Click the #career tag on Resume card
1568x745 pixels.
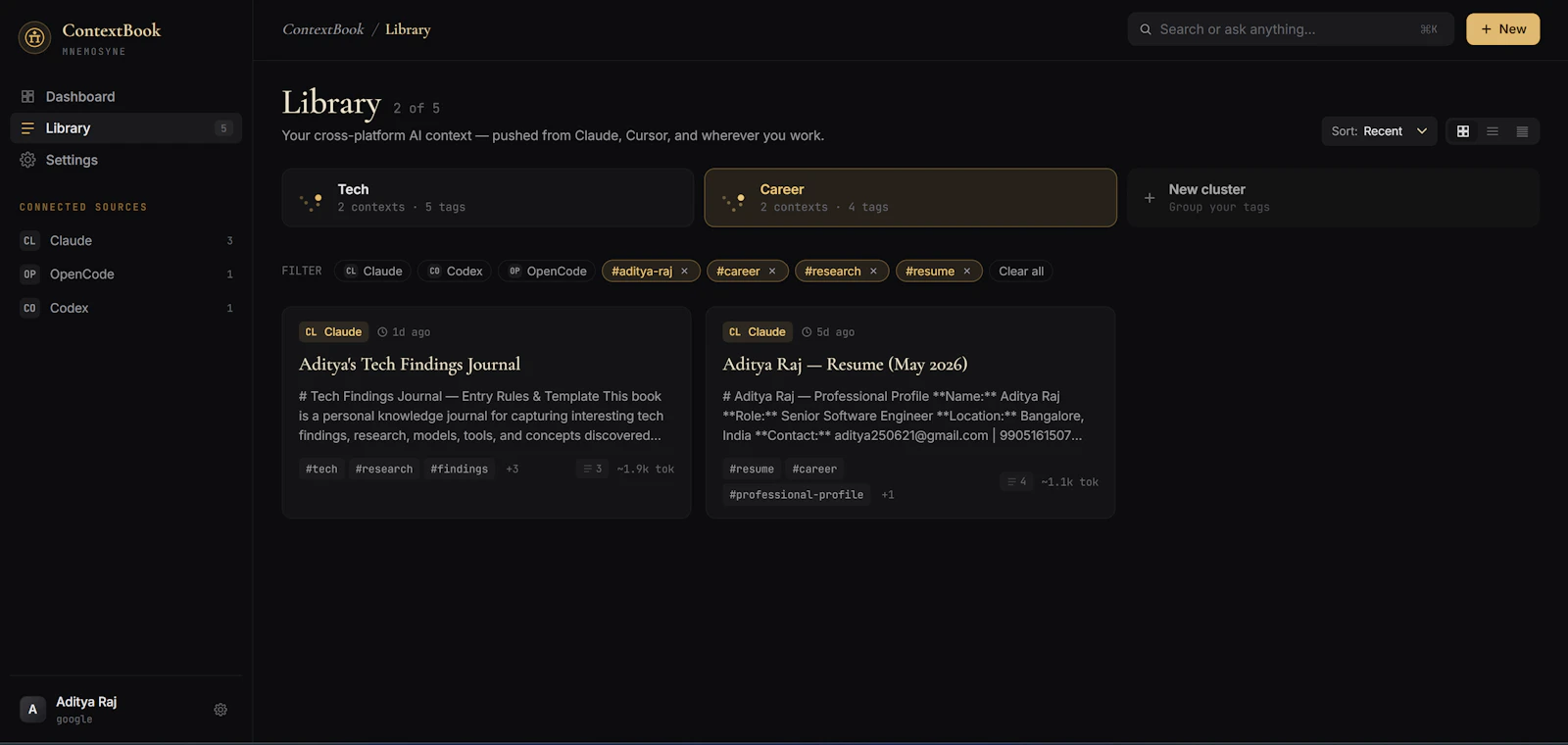click(814, 470)
